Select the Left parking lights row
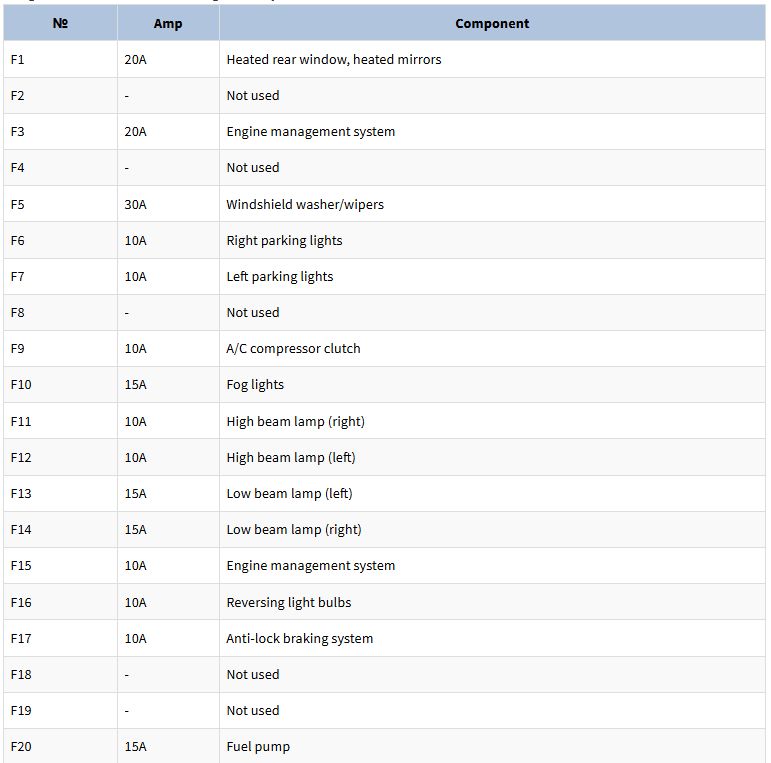This screenshot has height=763, width=771. tap(385, 276)
